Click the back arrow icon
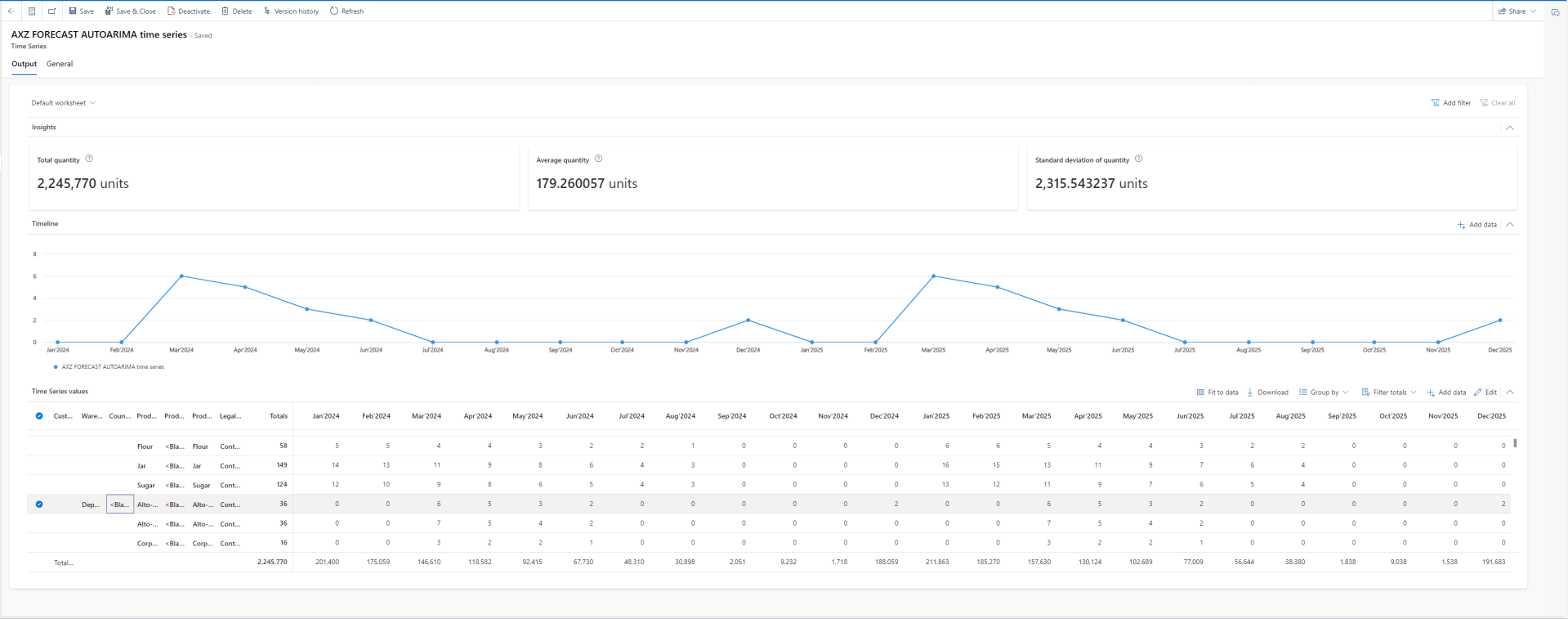This screenshot has width=1568, height=619. (11, 11)
